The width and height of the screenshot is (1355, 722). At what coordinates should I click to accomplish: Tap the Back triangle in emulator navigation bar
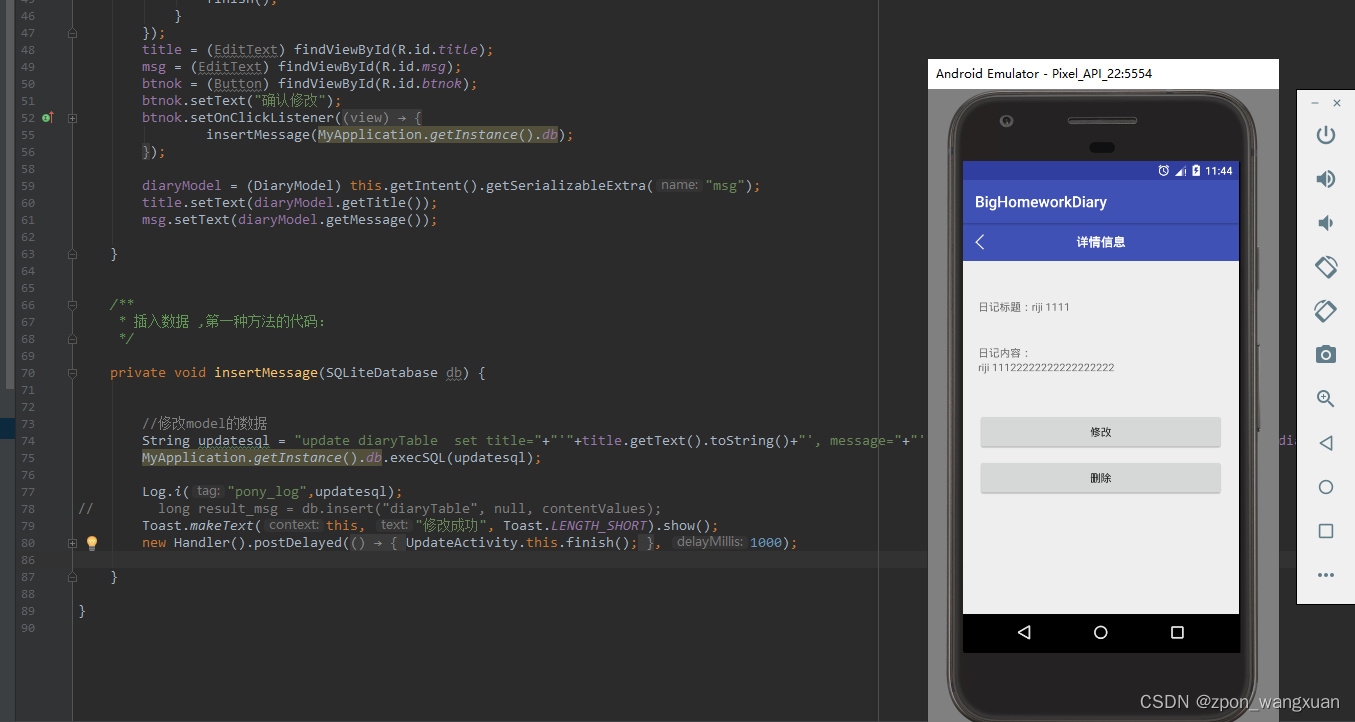pos(1024,632)
